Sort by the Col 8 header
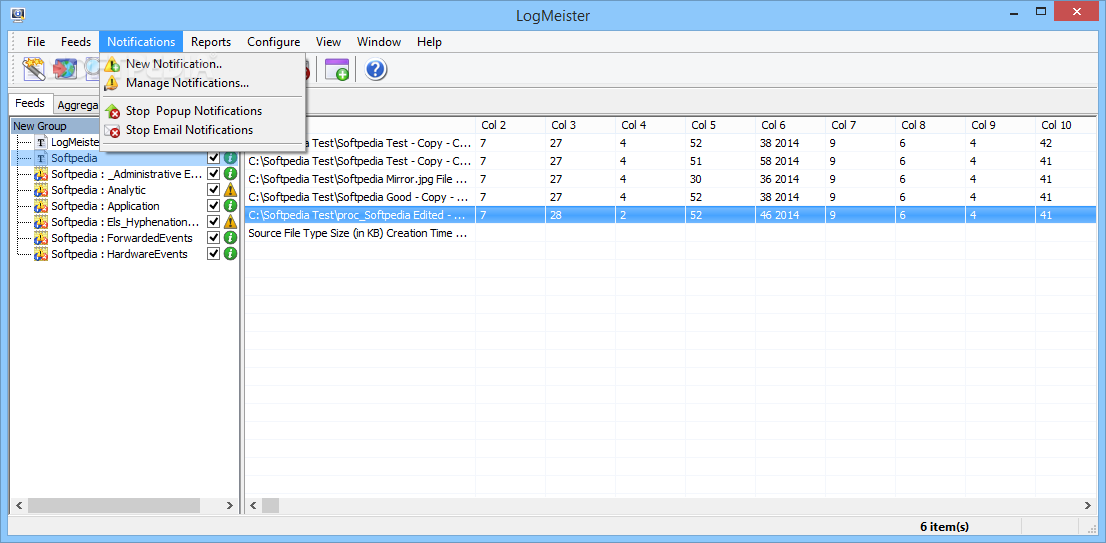1106x543 pixels. [x=930, y=125]
